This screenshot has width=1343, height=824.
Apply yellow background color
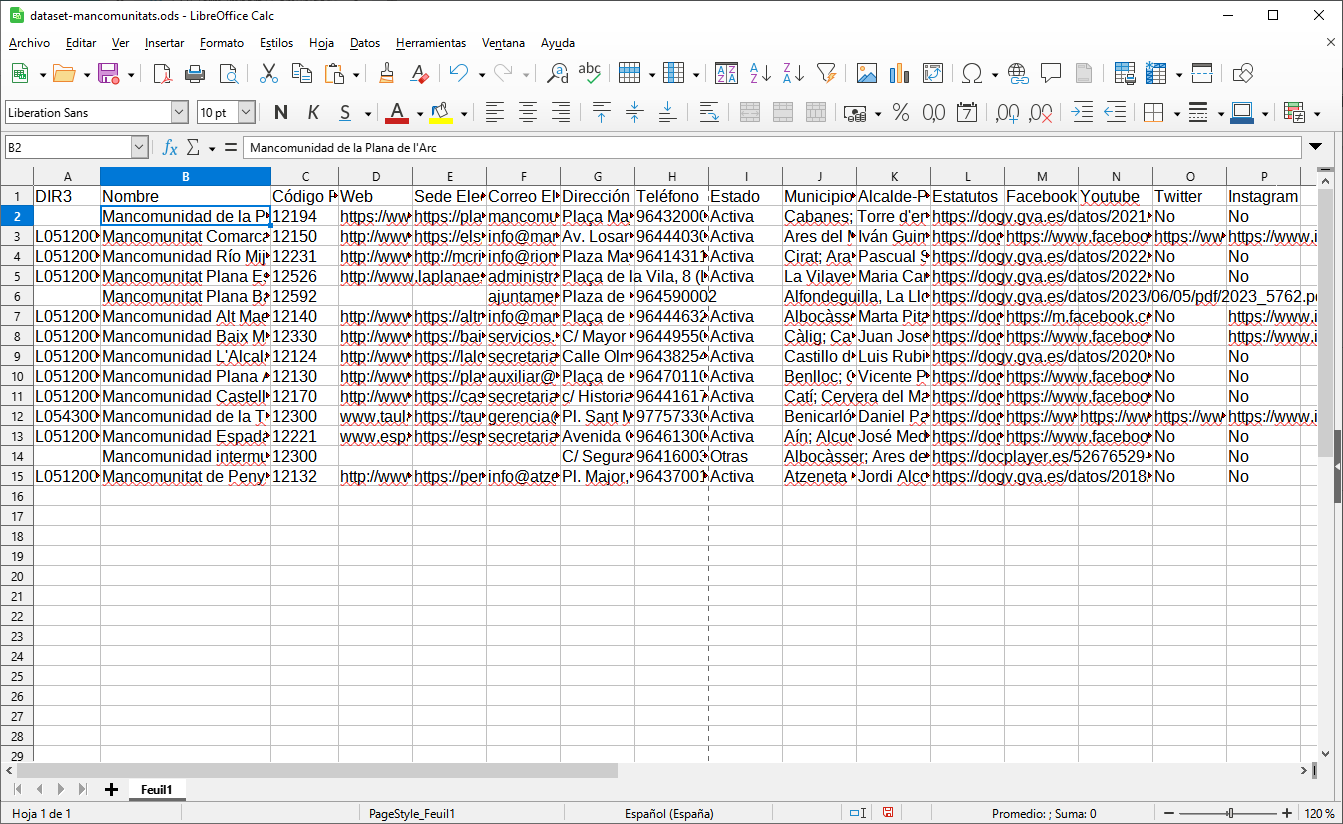pos(441,113)
